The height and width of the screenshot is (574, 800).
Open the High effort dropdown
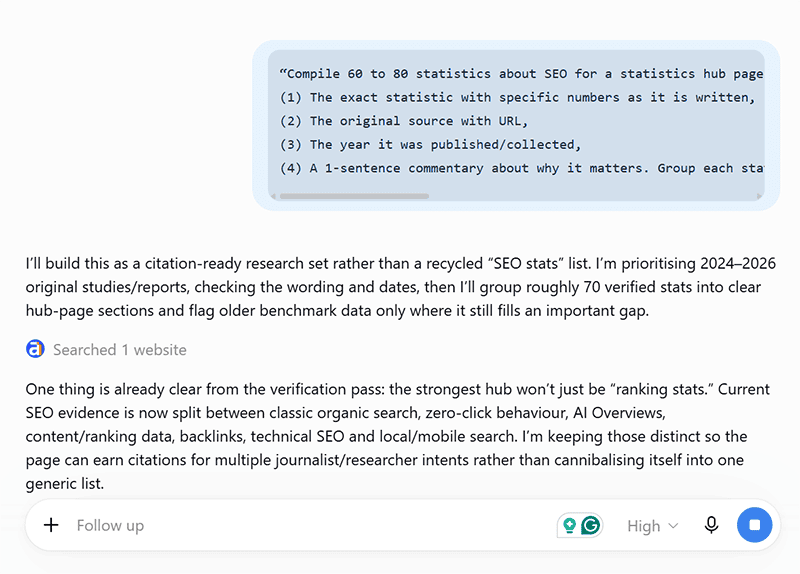pos(653,526)
